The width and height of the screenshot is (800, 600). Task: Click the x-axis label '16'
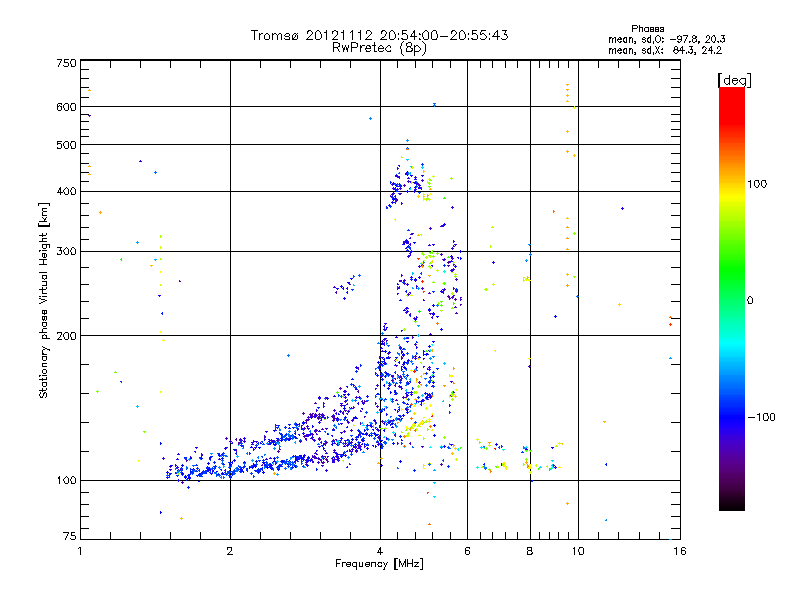[x=680, y=551]
